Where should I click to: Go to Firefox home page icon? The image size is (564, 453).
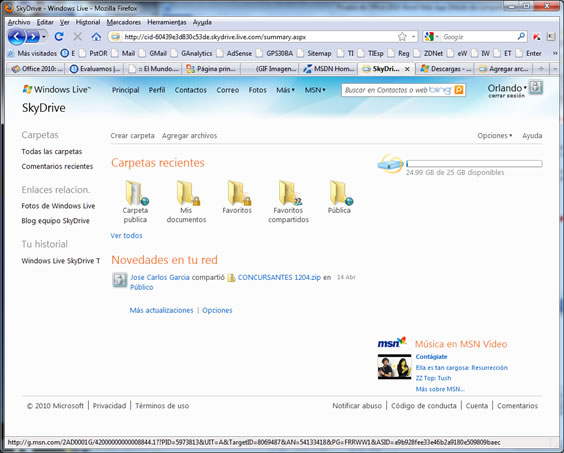(96, 36)
